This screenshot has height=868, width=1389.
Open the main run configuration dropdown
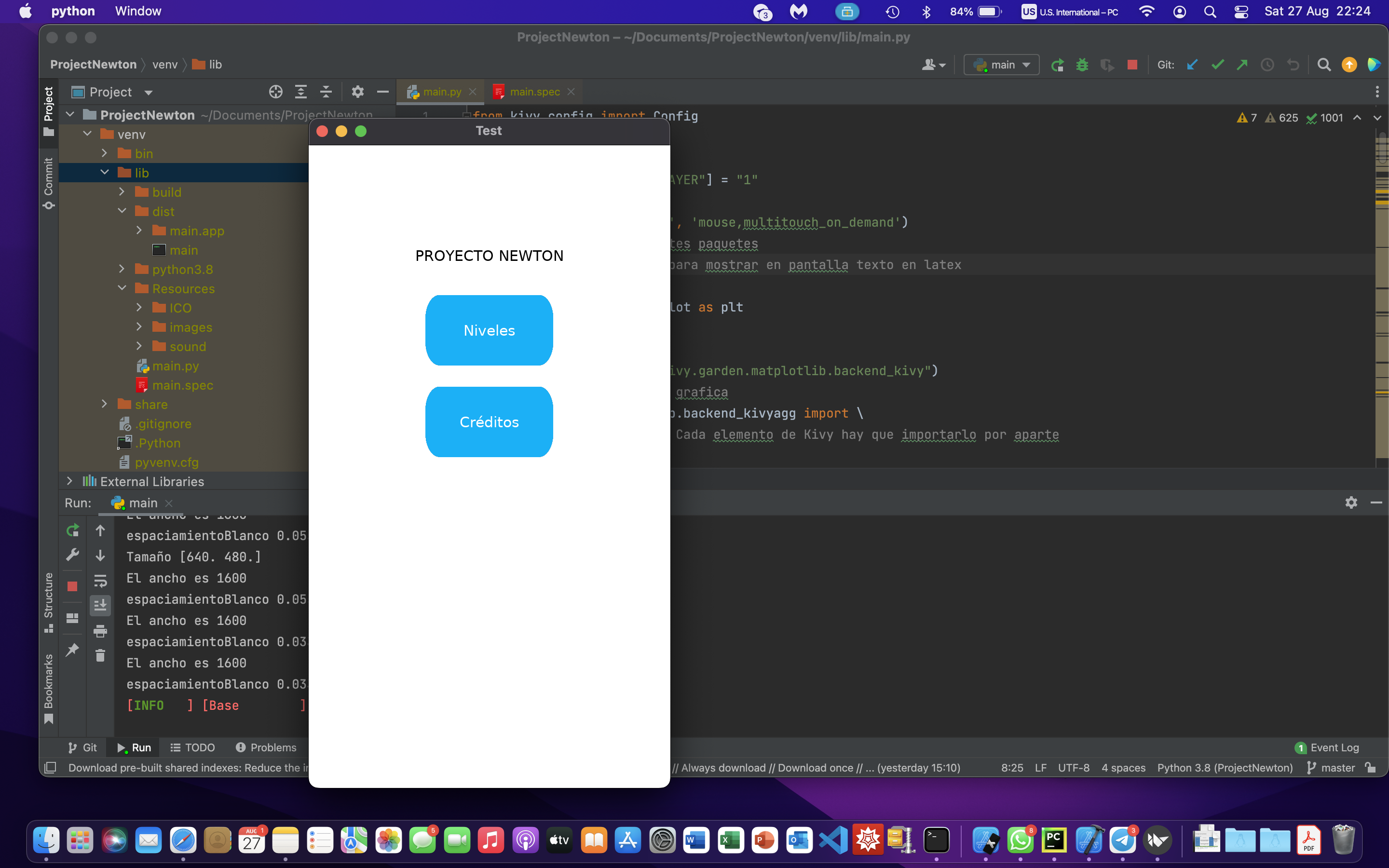1002,65
